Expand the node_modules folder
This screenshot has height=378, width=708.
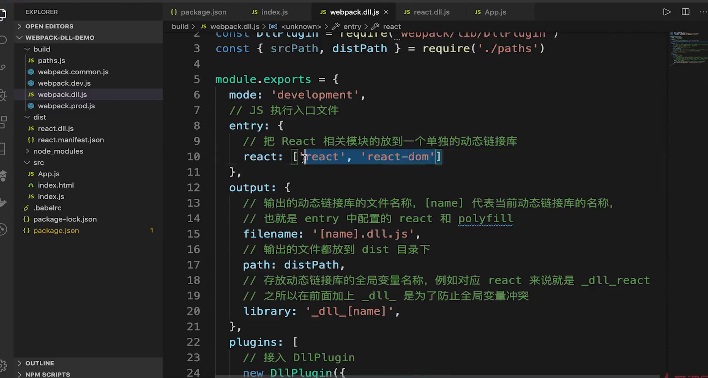point(58,151)
